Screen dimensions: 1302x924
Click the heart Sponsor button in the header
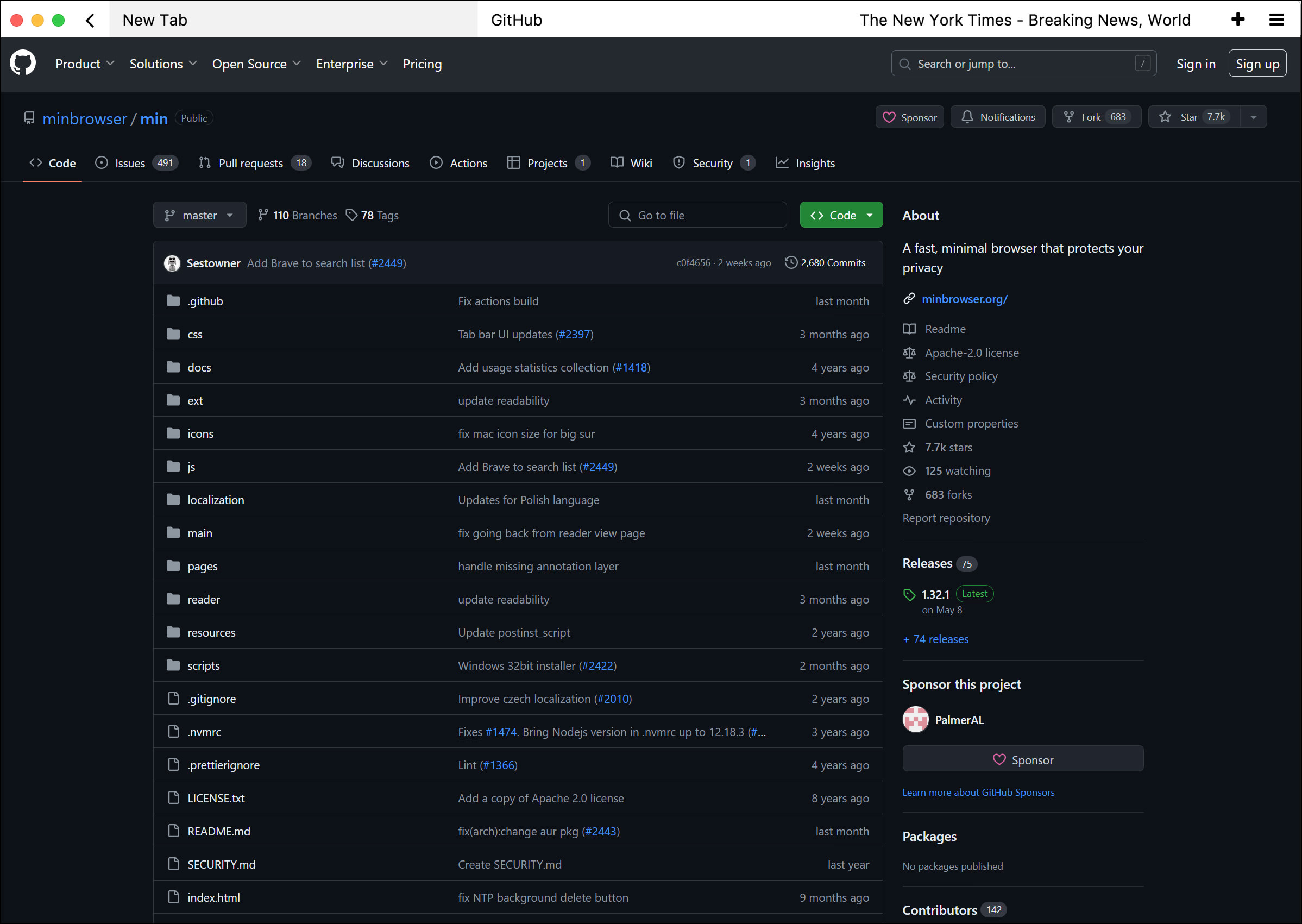pos(909,117)
